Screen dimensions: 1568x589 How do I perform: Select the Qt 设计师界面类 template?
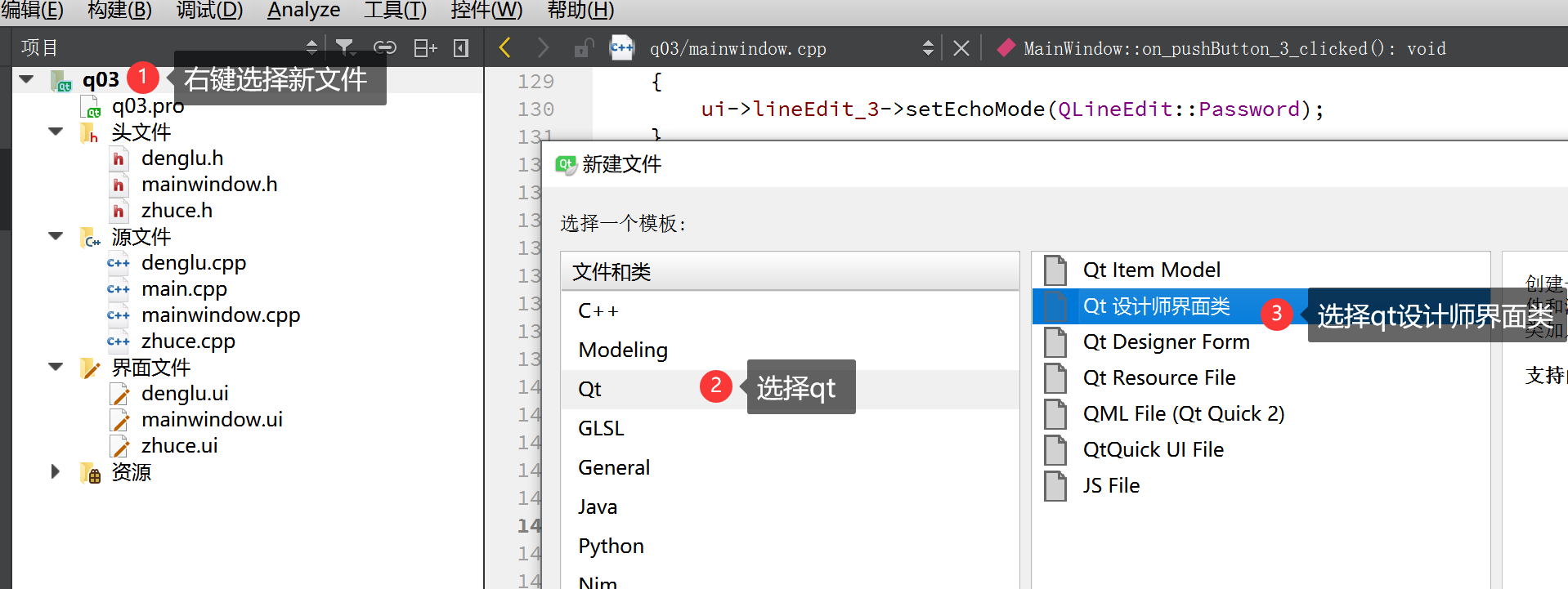[1261, 306]
